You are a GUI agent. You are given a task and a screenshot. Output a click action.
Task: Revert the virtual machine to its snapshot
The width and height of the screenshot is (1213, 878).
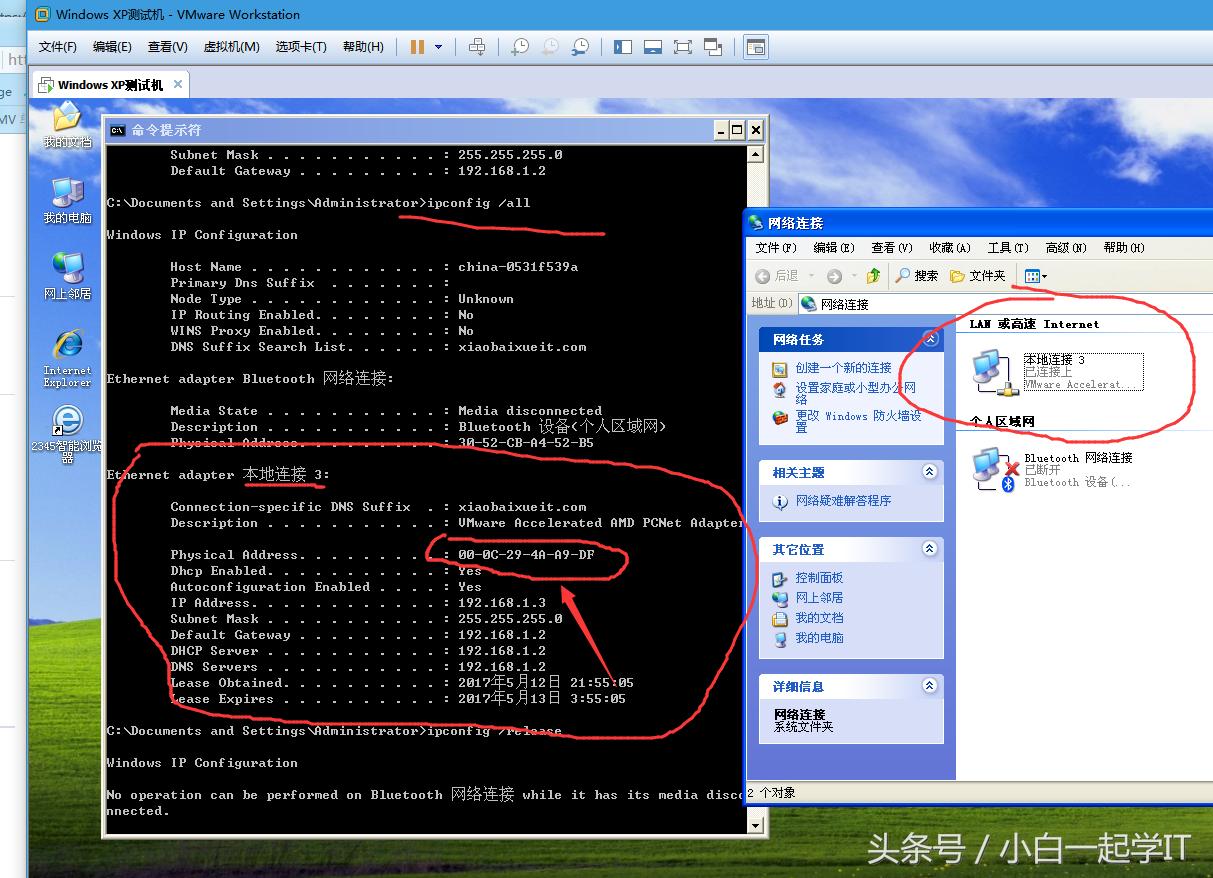coord(551,46)
